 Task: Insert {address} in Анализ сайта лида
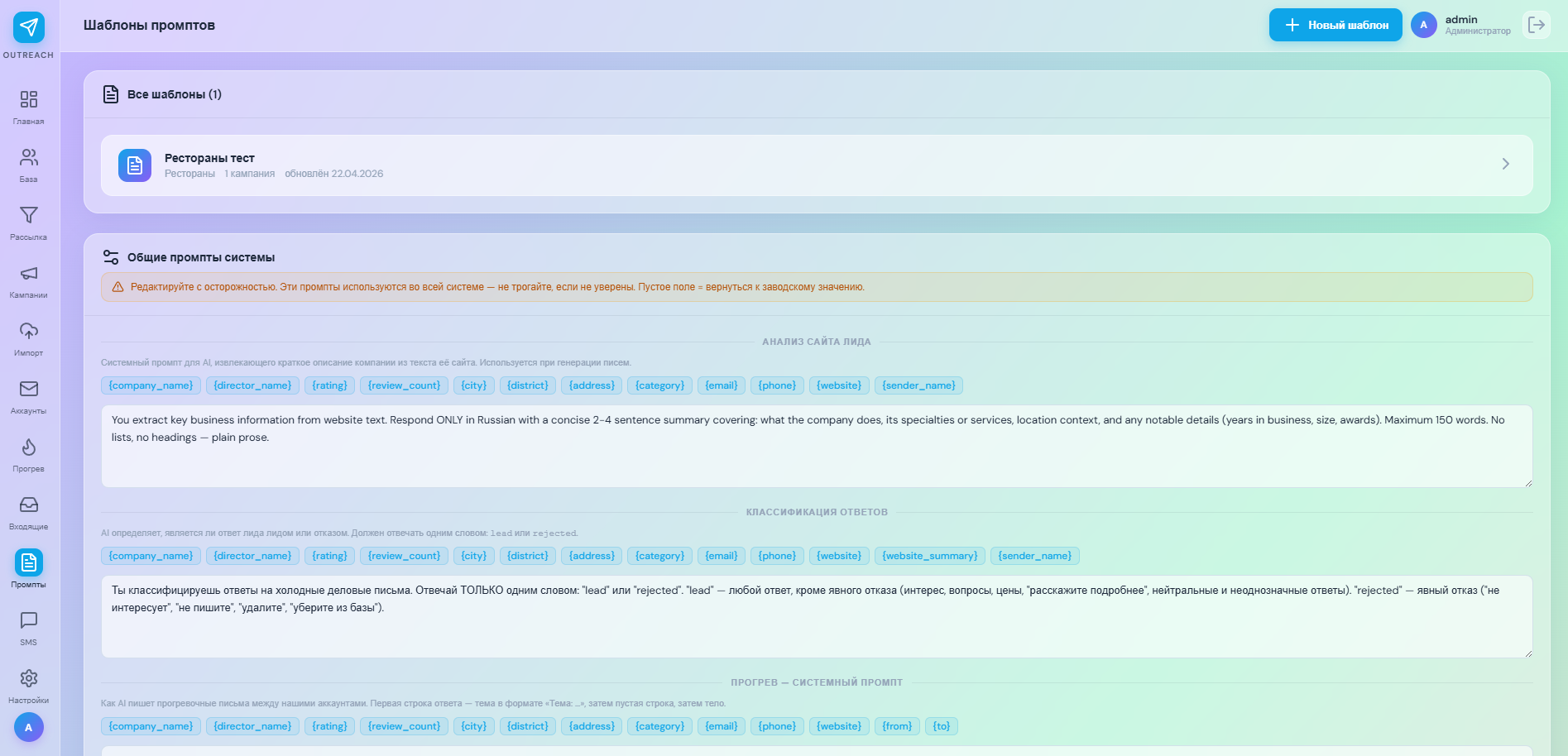(x=592, y=385)
